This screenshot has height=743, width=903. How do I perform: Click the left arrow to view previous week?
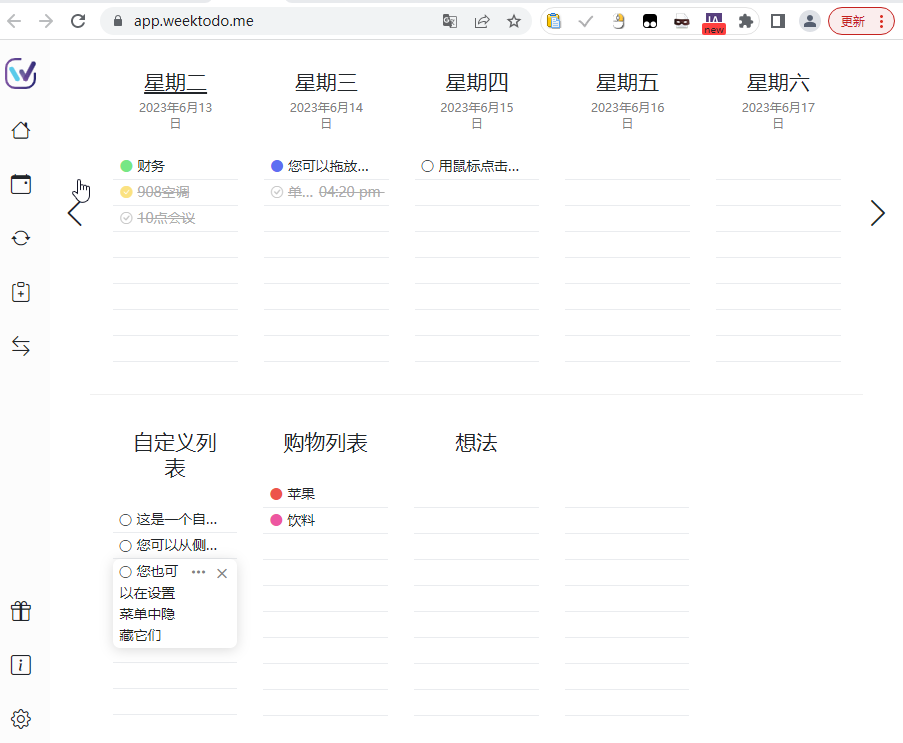[x=77, y=213]
